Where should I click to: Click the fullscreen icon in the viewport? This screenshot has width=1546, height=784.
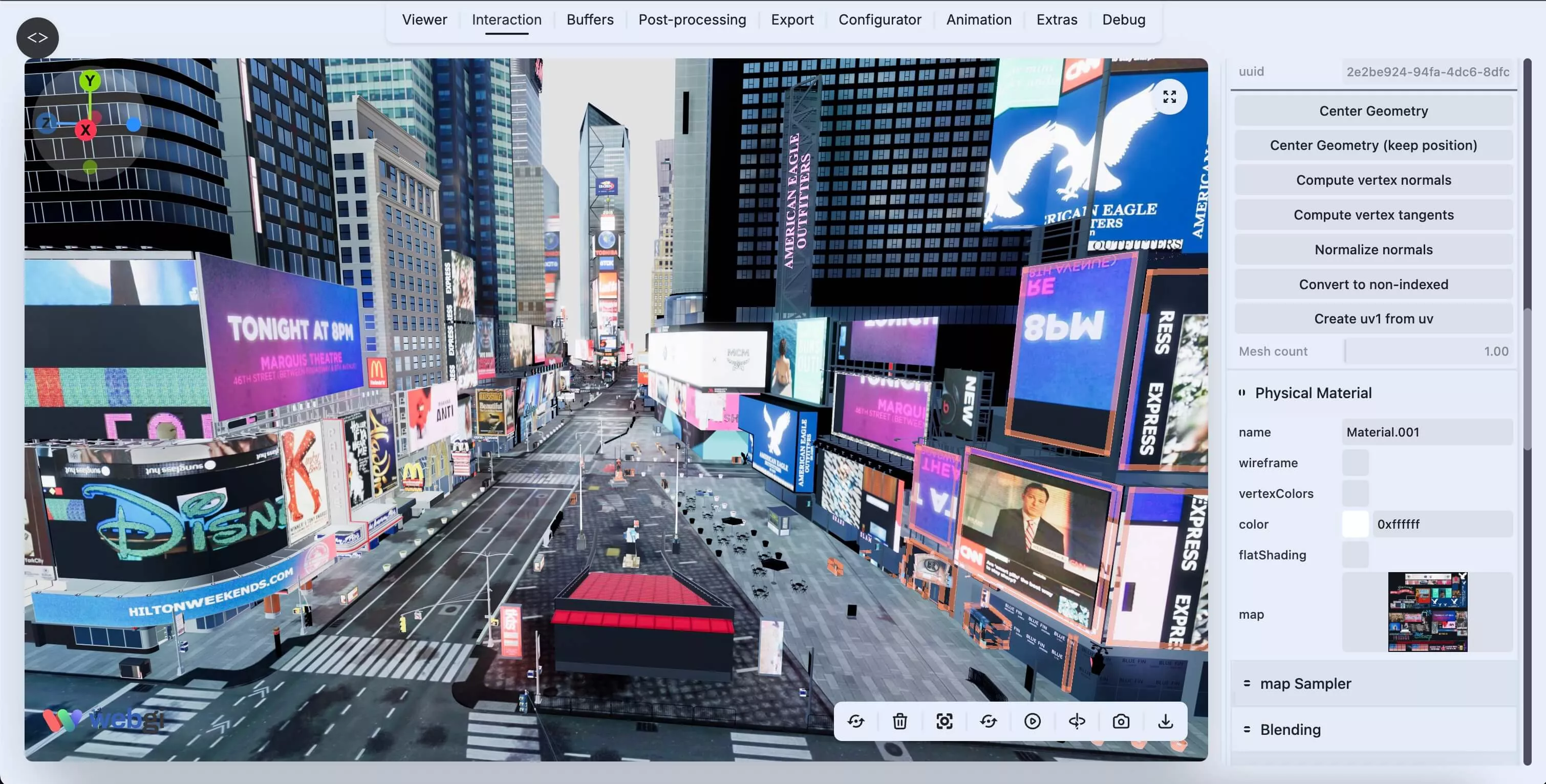point(1169,96)
